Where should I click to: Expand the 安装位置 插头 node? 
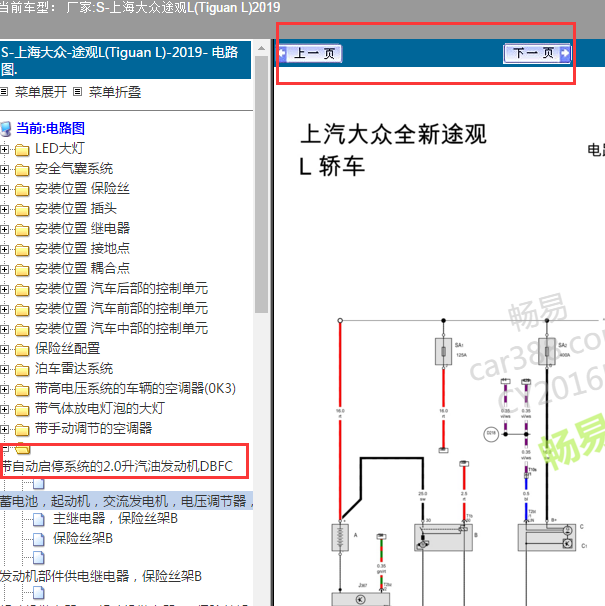coord(4,209)
